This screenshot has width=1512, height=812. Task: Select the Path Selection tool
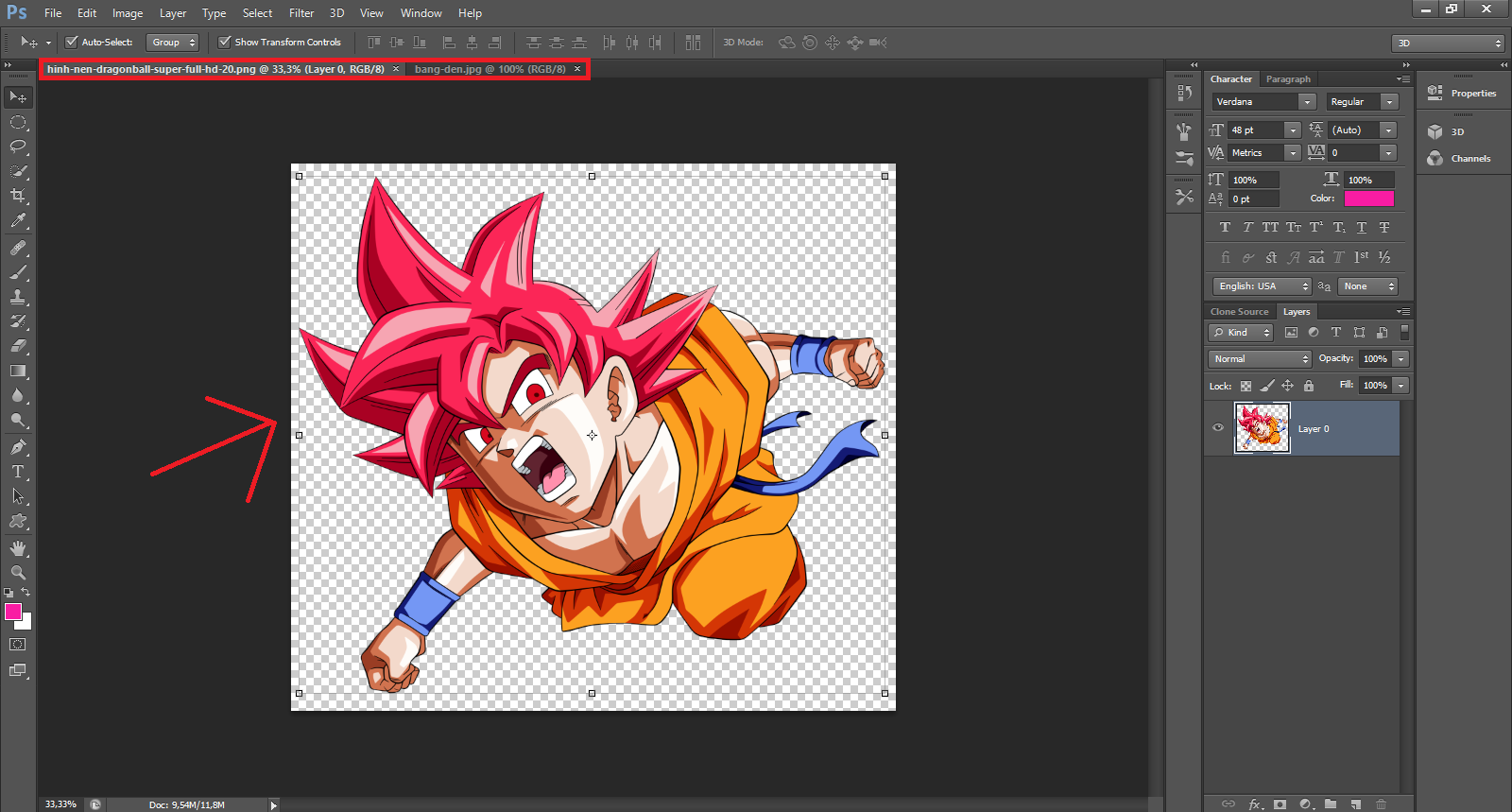click(x=18, y=496)
